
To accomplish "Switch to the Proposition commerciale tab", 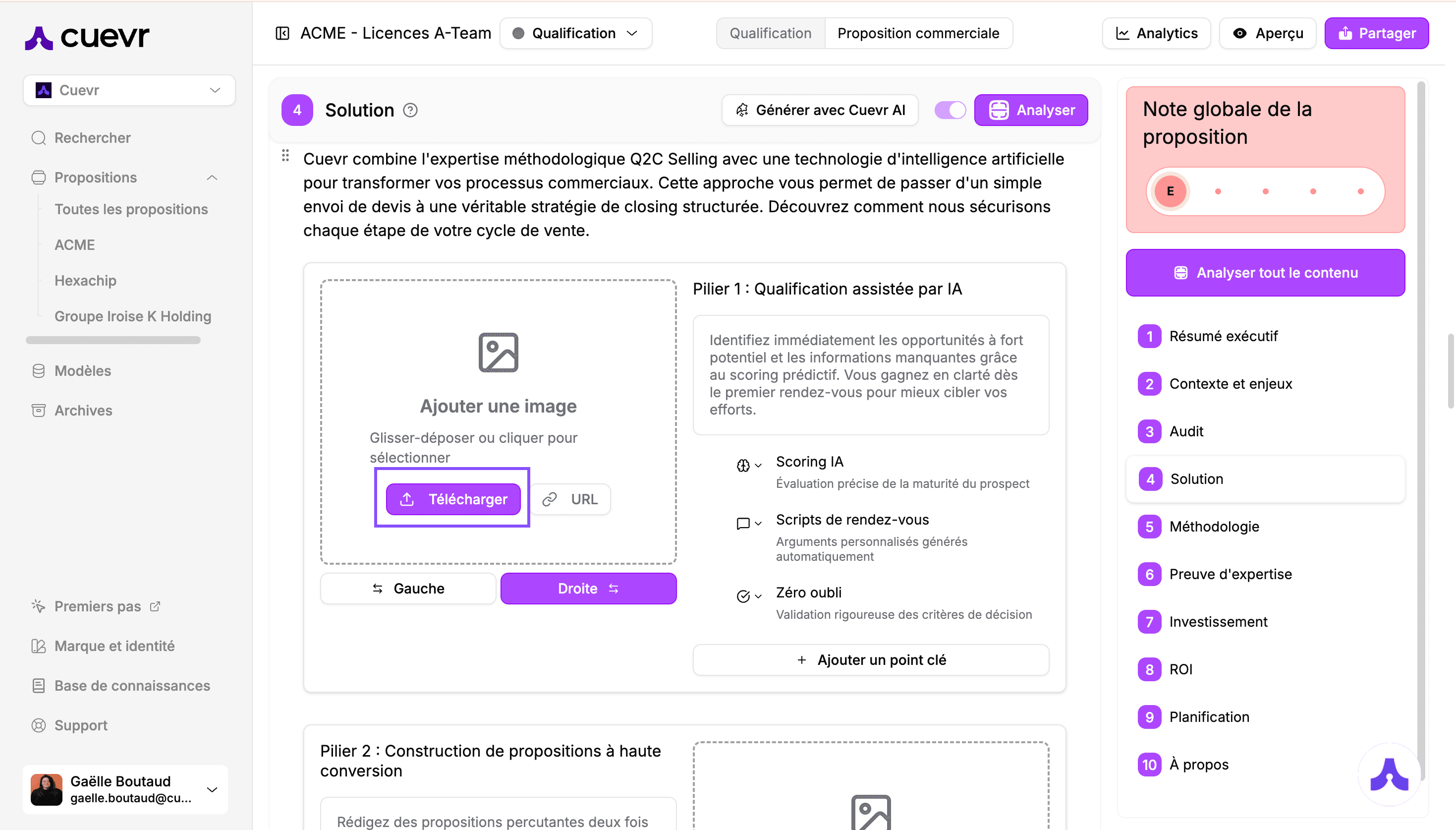I will pos(918,33).
